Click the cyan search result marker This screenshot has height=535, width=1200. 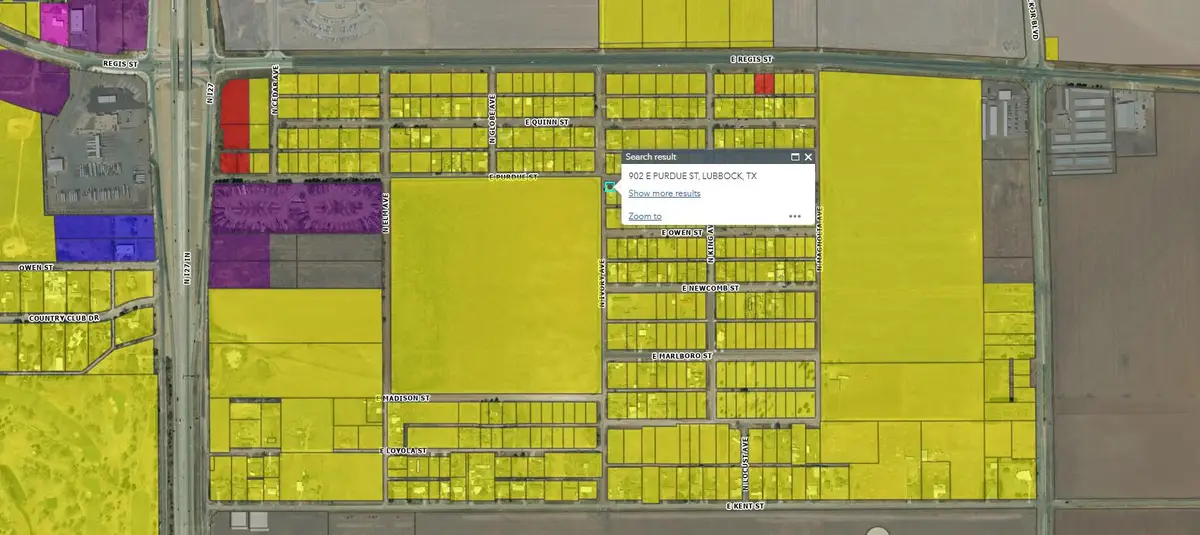(x=610, y=186)
